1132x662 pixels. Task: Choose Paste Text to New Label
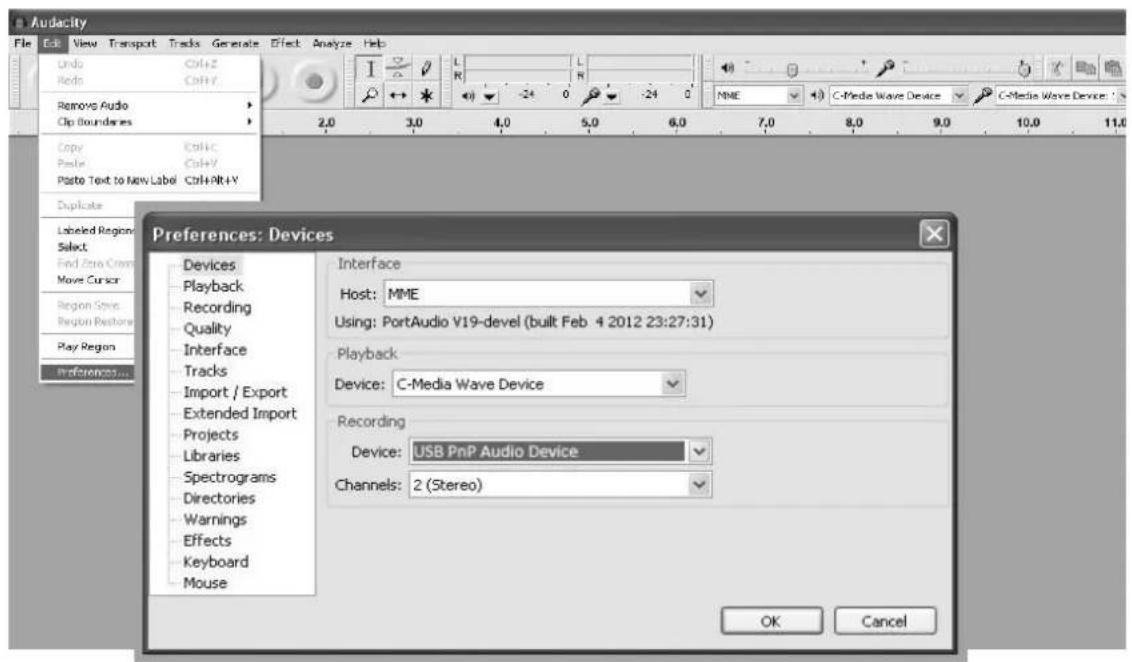(x=149, y=180)
